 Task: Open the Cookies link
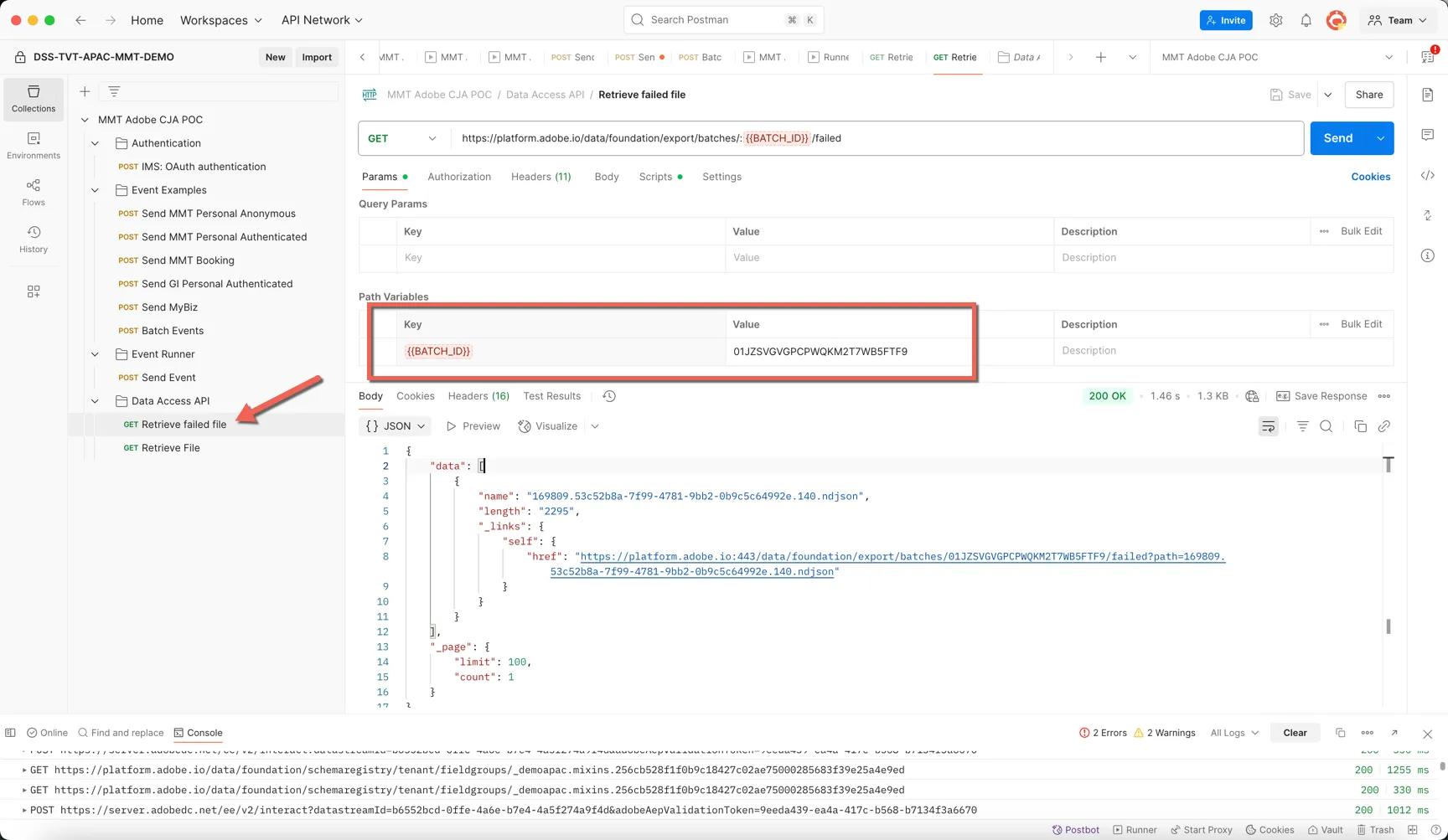pyautogui.click(x=1371, y=177)
